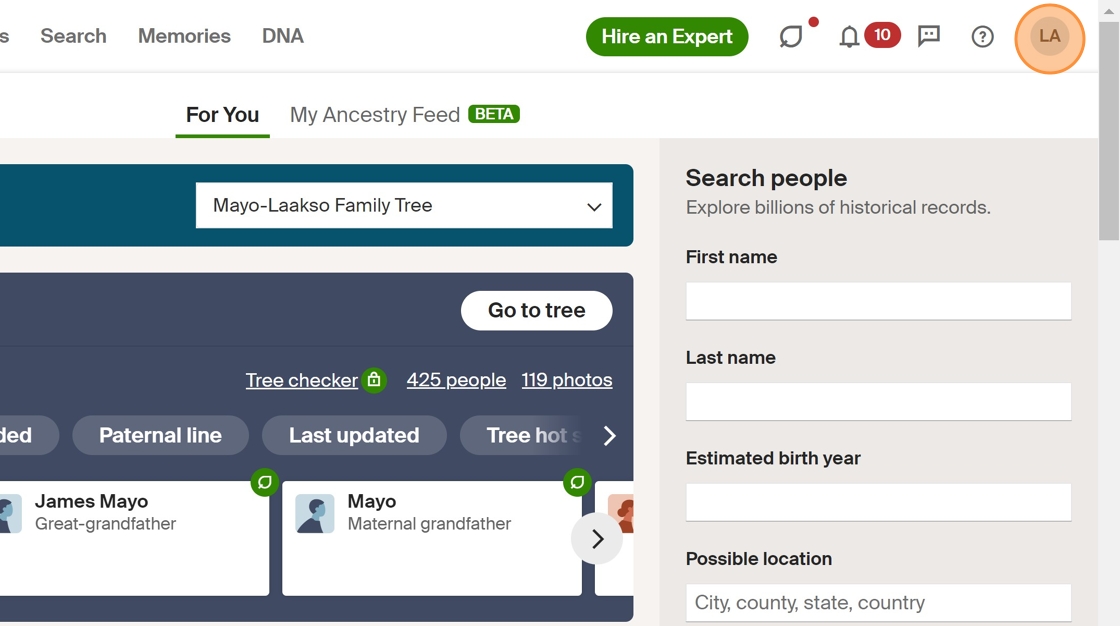The image size is (1120, 626).
Task: Show next people cards with round arrow
Action: [x=597, y=539]
